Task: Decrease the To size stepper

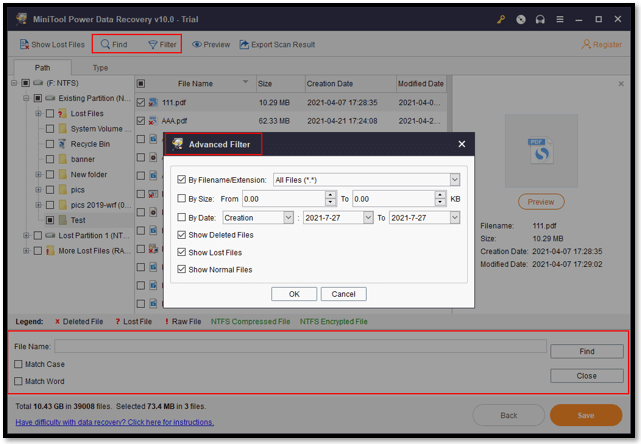Action: tap(440, 202)
